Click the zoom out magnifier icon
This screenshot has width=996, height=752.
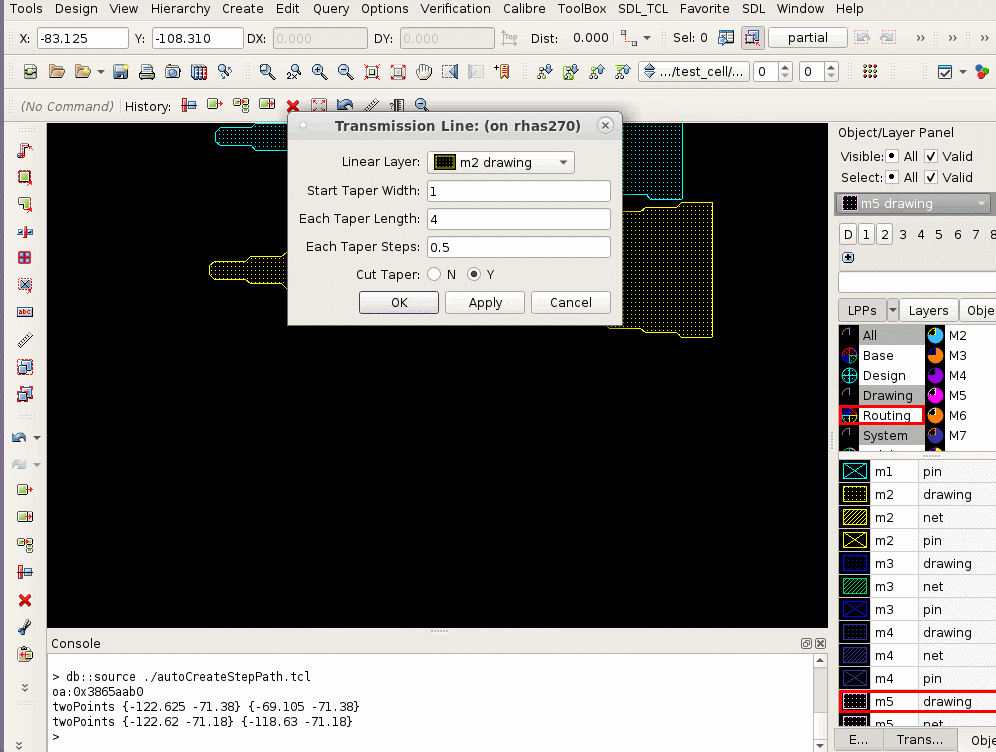(346, 72)
